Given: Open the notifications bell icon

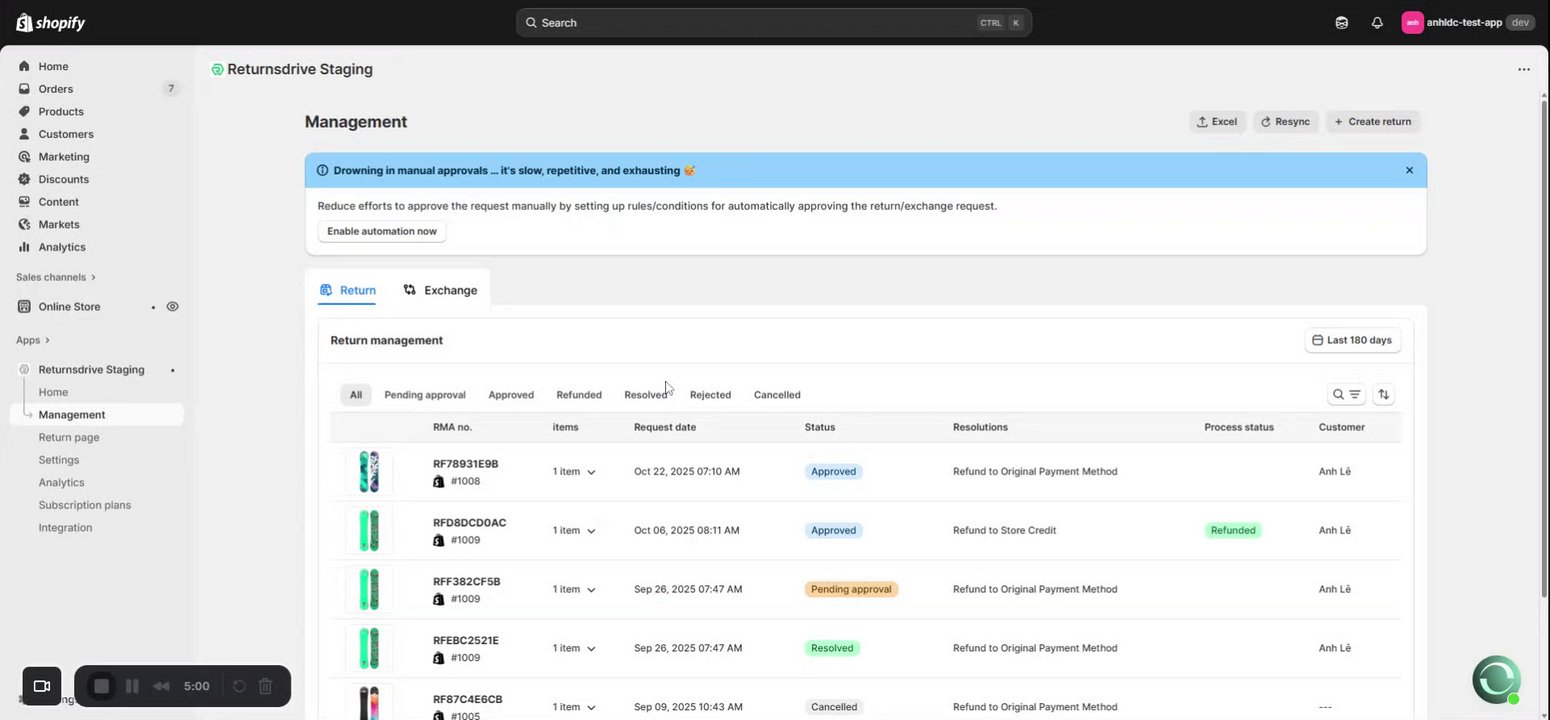Looking at the screenshot, I should [1377, 23].
